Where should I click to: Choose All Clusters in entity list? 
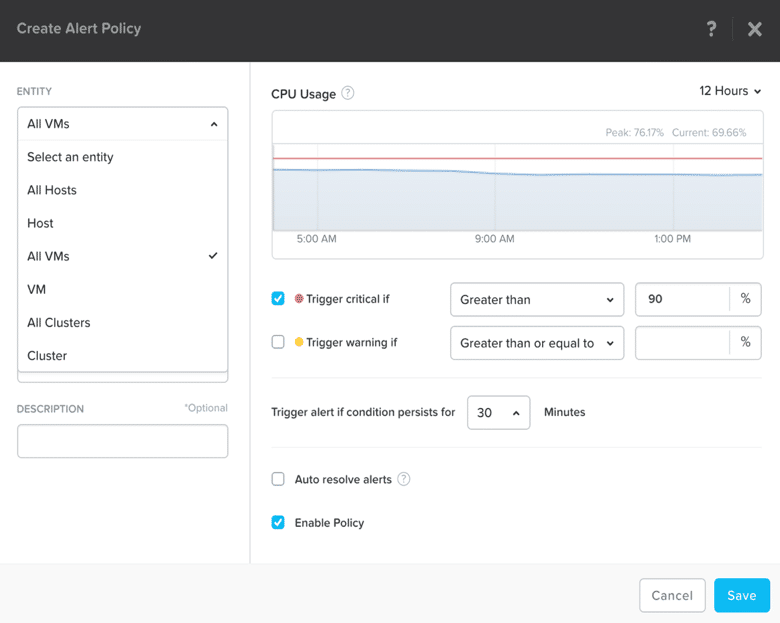[x=59, y=322]
